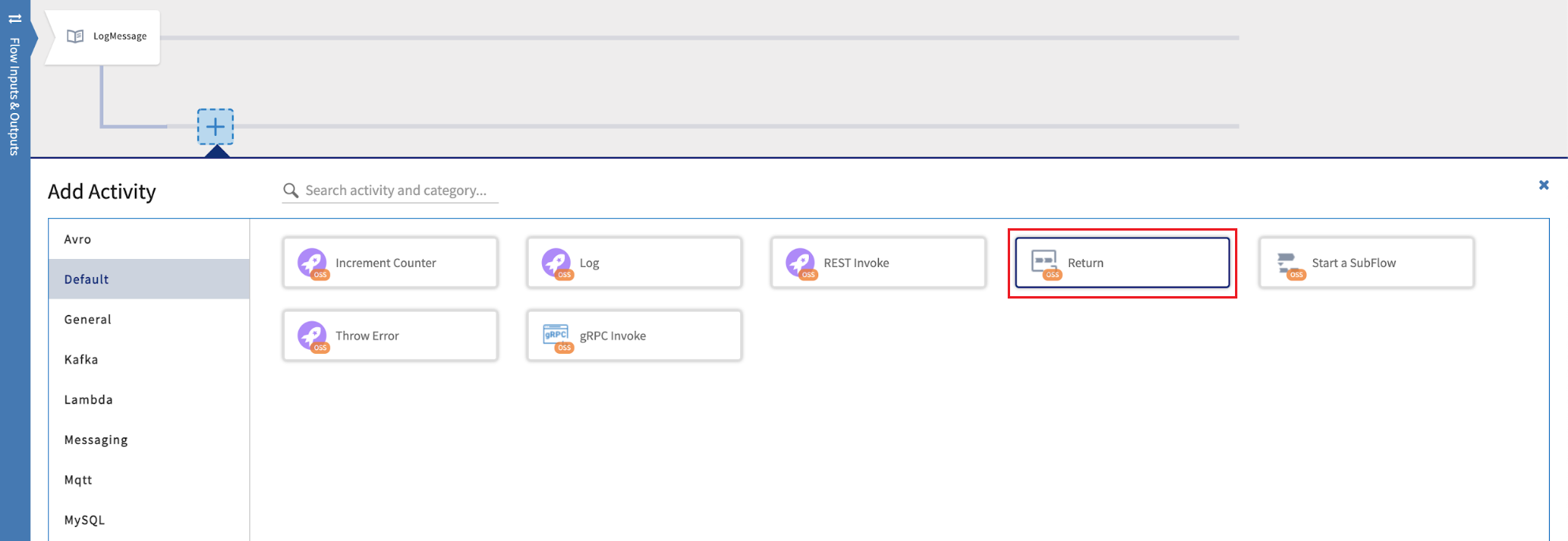Open the Kafka category
Image resolution: width=1568 pixels, height=541 pixels.
point(81,359)
